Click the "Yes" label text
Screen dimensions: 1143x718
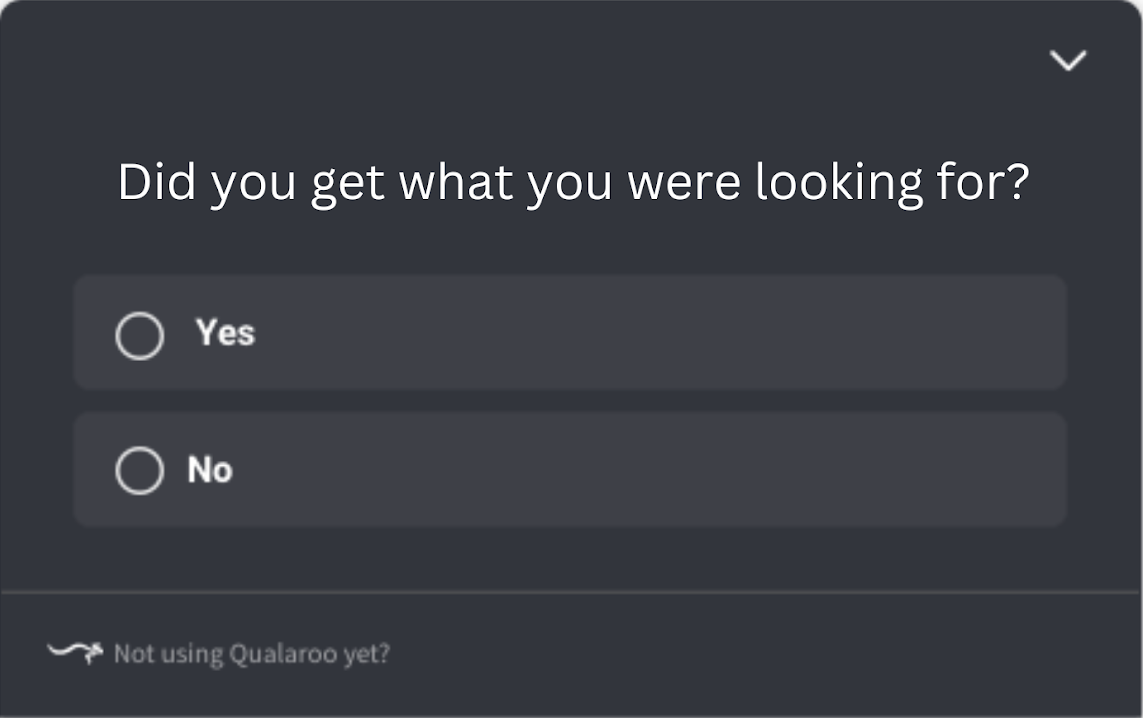coord(225,333)
